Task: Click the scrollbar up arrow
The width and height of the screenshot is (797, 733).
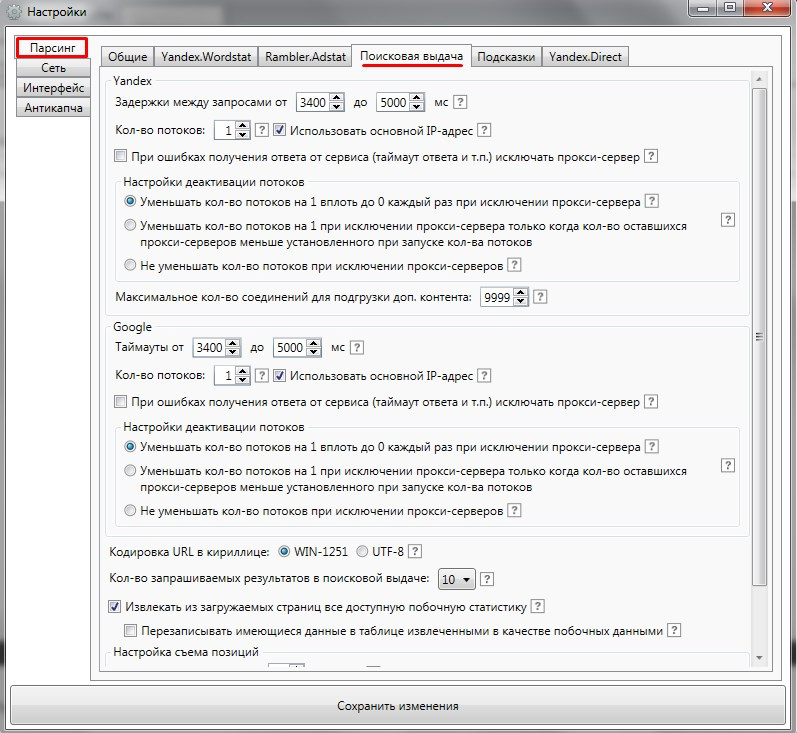Action: [759, 79]
